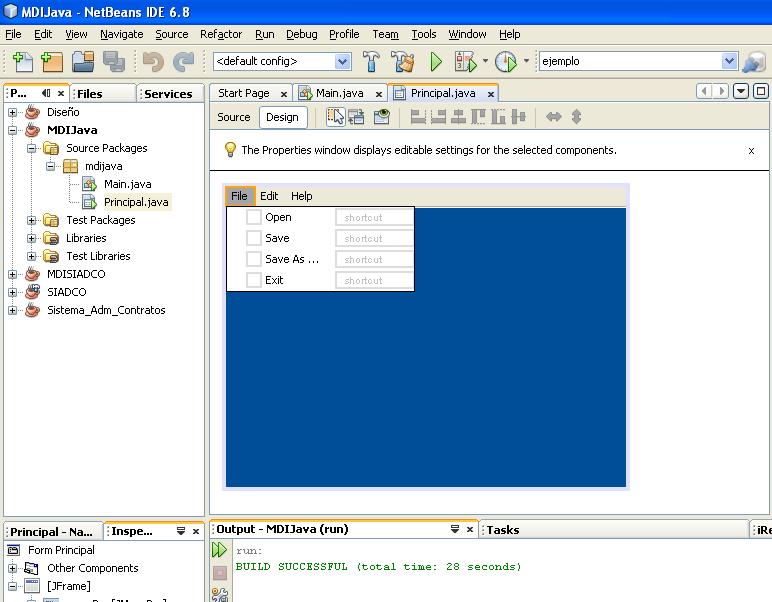Collapse the Source Packages node
Viewport: 772px width, 602px height.
pos(32,148)
